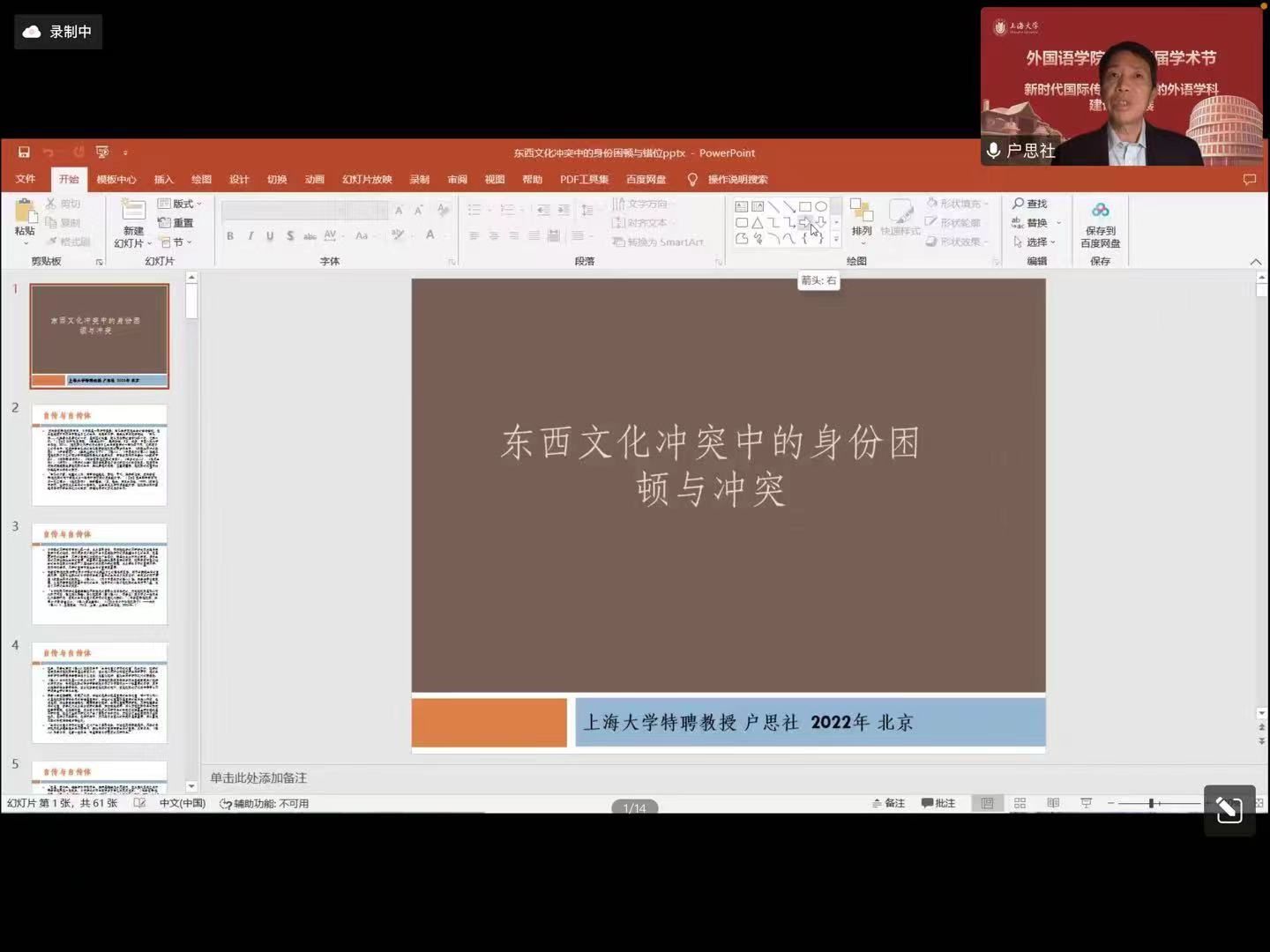Collapse the ribbon with the chevron arrow
Viewport: 1270px width, 952px height.
[x=1255, y=262]
